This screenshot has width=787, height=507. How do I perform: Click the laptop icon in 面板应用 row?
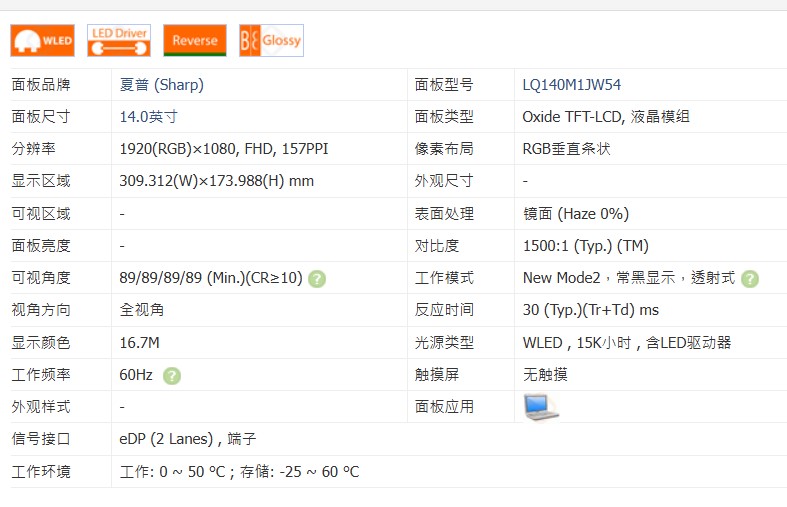(x=541, y=407)
